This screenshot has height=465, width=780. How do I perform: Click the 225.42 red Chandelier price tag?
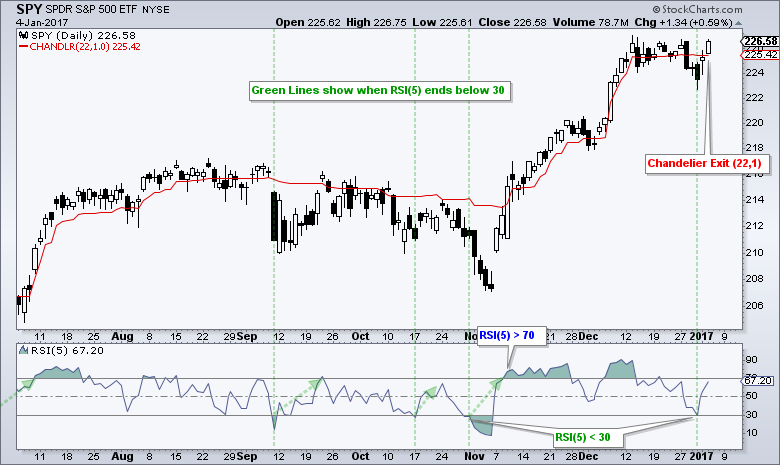tap(761, 55)
